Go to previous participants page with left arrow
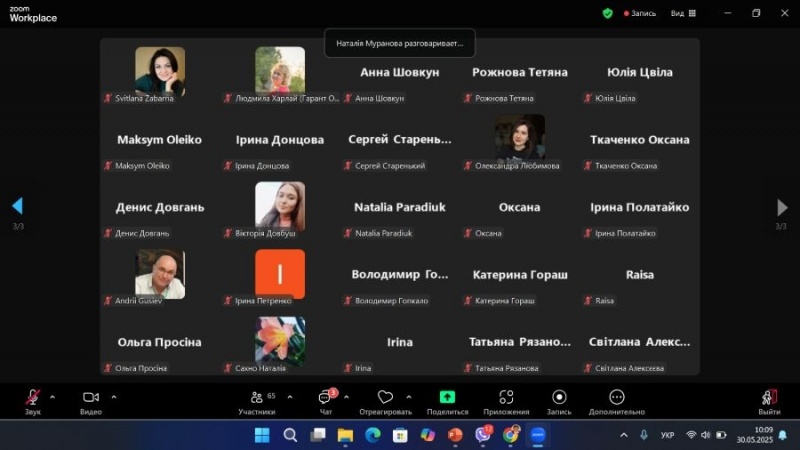 17,206
